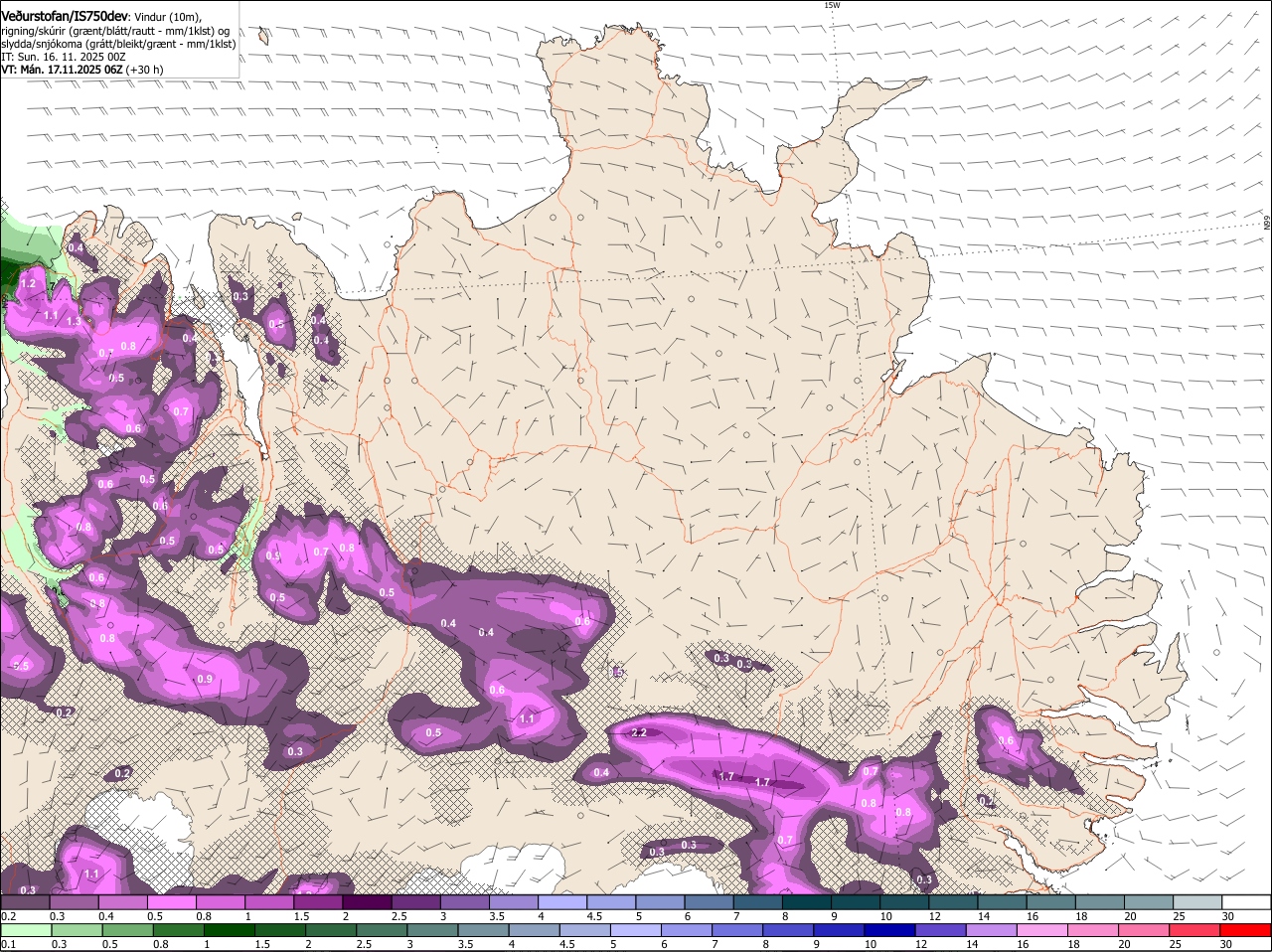Click the 2.2 precipitation value on map

(640, 732)
